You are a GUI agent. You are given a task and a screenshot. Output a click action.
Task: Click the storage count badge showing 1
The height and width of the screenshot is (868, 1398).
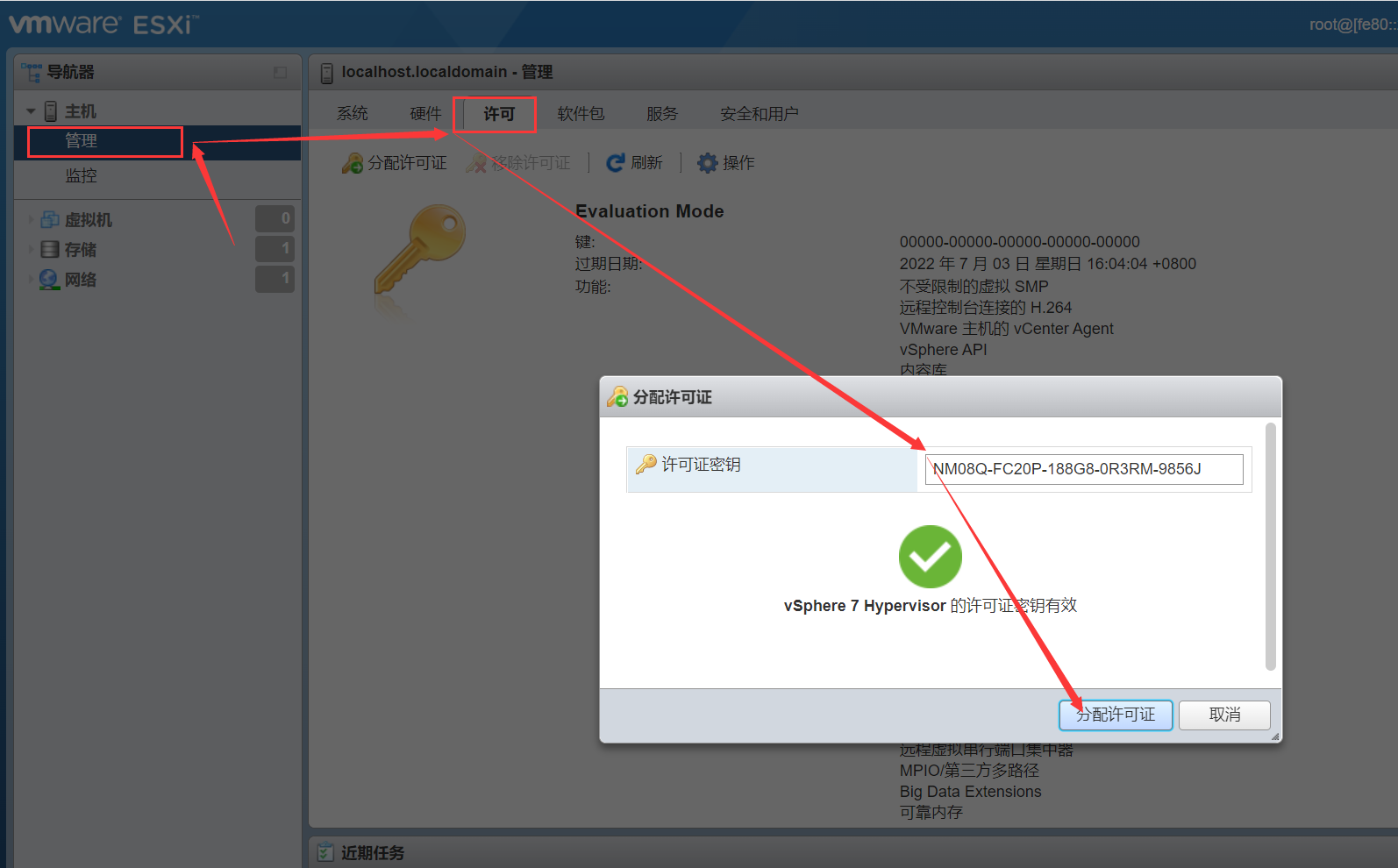[275, 248]
